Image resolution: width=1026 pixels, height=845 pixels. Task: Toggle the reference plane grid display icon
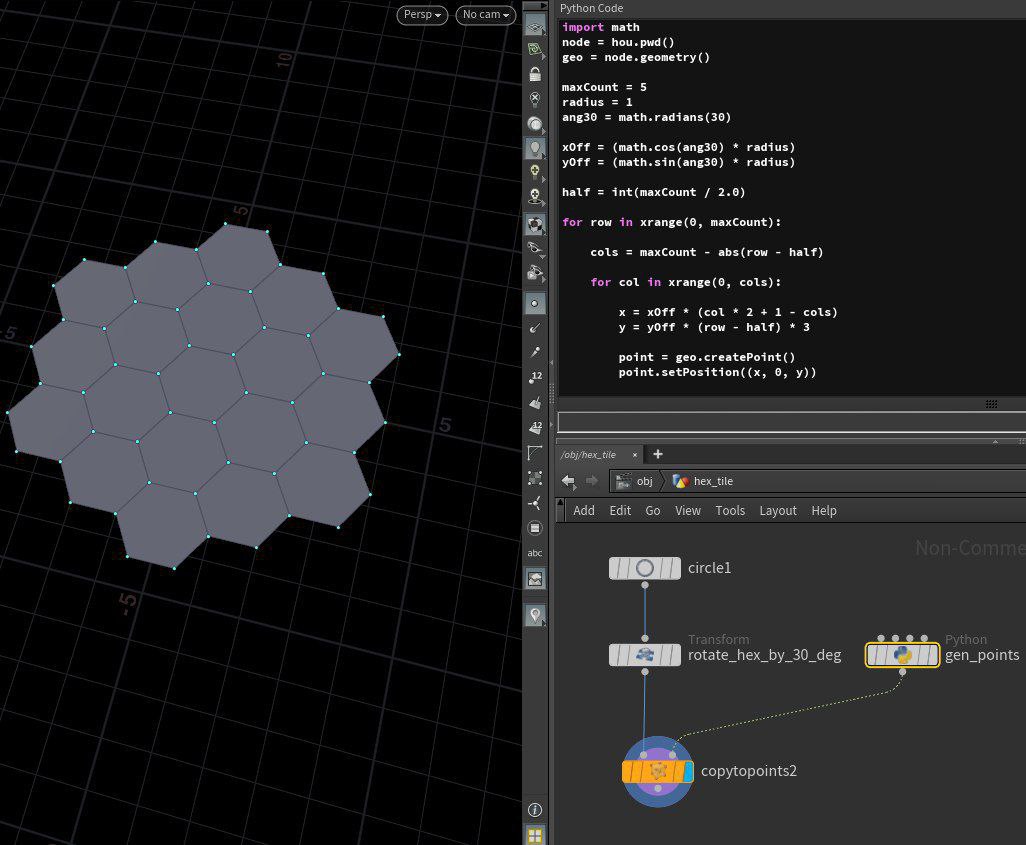535,26
